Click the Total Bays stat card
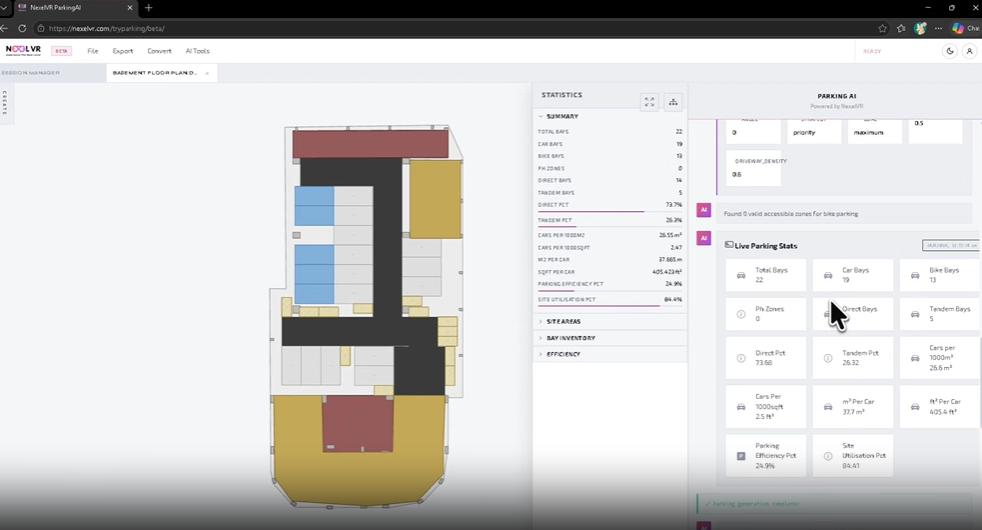Image resolution: width=982 pixels, height=530 pixels. pos(766,275)
